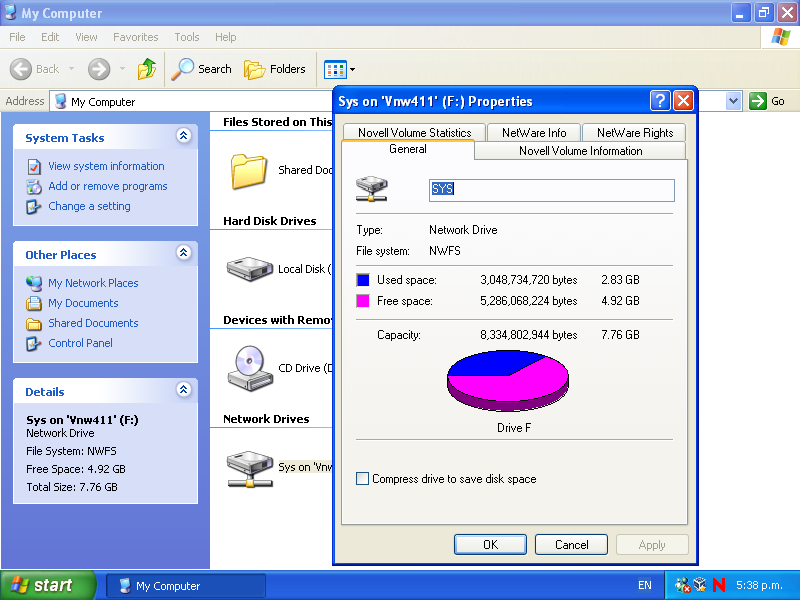The width and height of the screenshot is (800, 600).
Task: Click the EN language indicator
Action: (x=644, y=585)
